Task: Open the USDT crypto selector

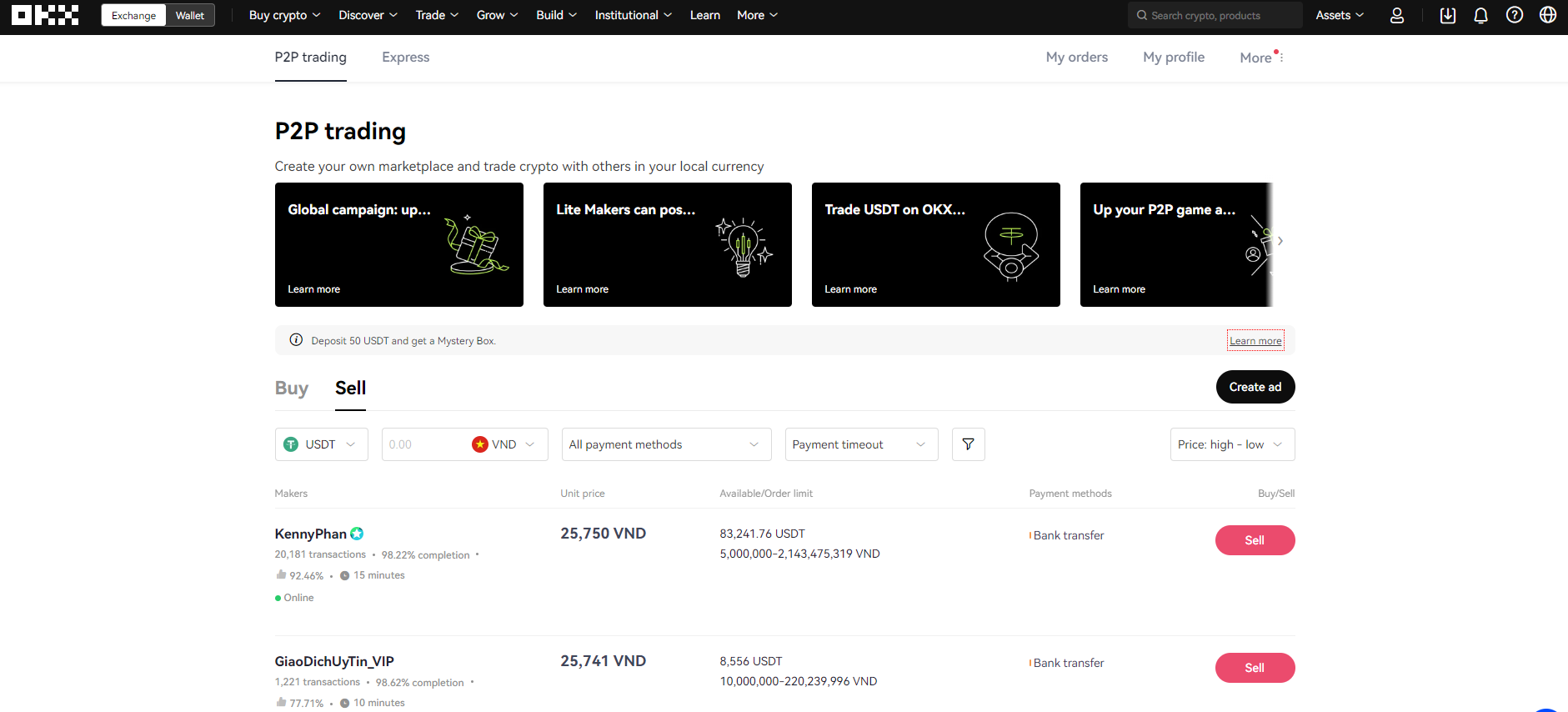Action: (x=321, y=444)
